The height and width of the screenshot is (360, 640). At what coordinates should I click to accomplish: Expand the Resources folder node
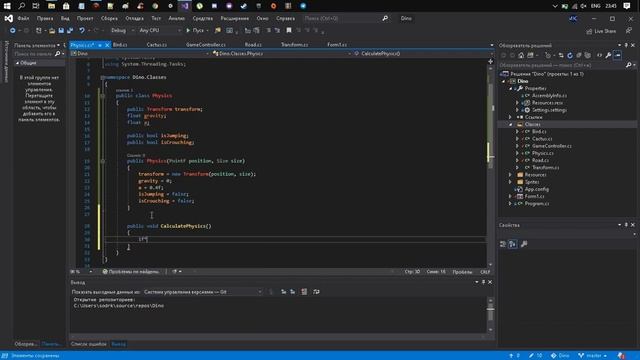[511, 175]
